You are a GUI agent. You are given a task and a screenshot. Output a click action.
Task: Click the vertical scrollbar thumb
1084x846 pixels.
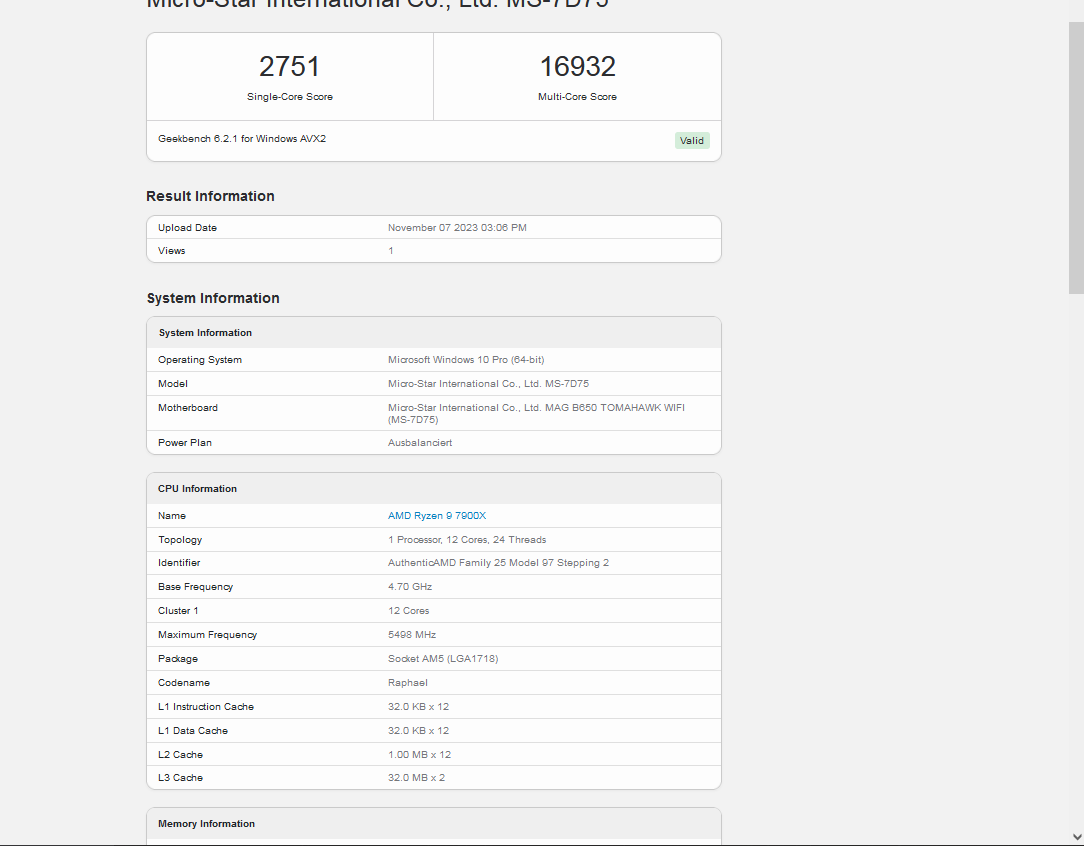pos(1076,158)
